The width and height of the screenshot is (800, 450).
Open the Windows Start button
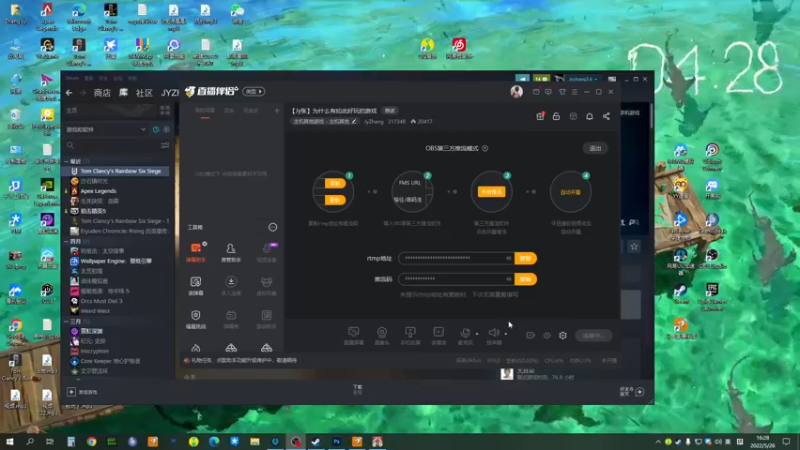tap(9, 441)
